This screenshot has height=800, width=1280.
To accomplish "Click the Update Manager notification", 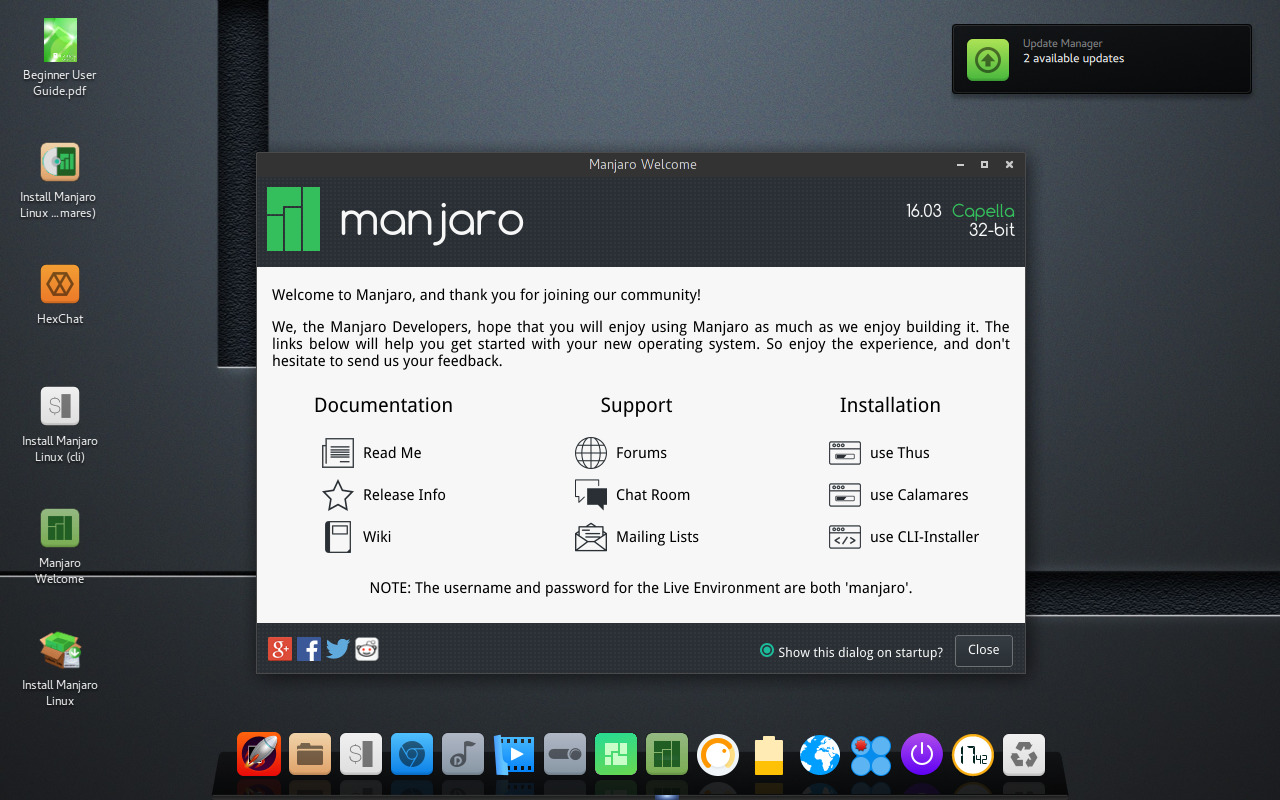I will tap(1100, 59).
